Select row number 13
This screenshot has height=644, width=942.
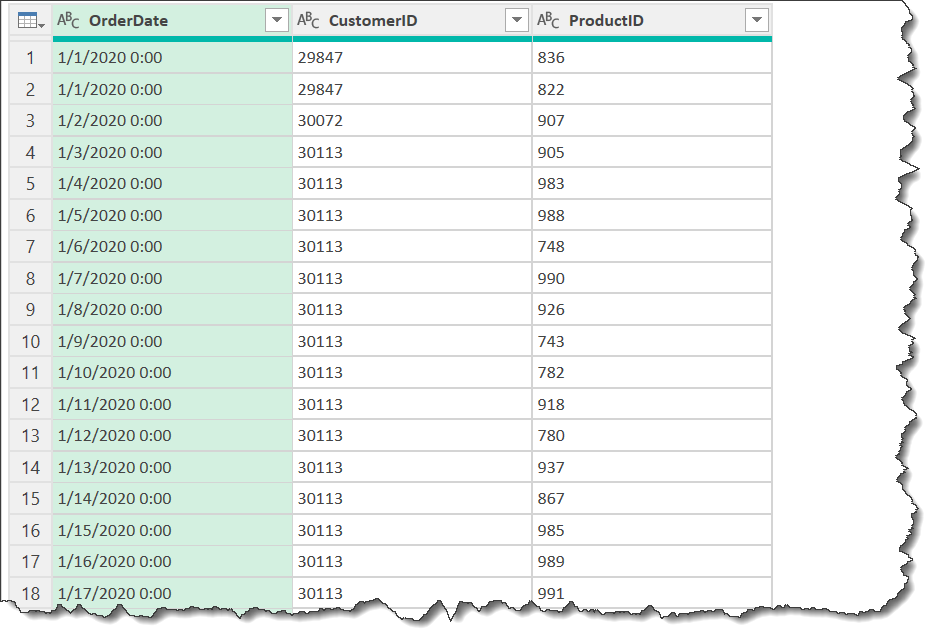pyautogui.click(x=31, y=436)
